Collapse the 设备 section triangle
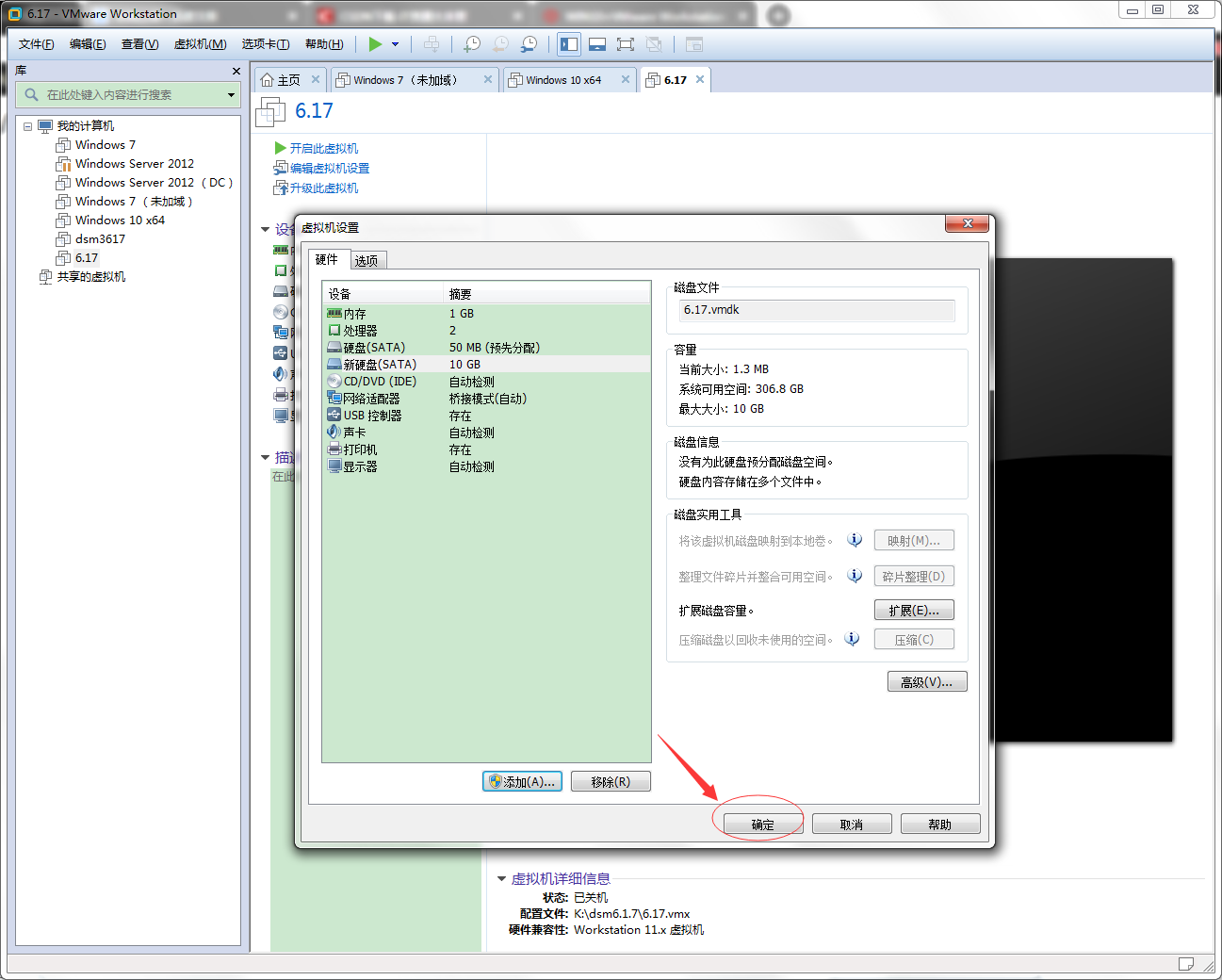The width and height of the screenshot is (1222, 980). [x=265, y=229]
